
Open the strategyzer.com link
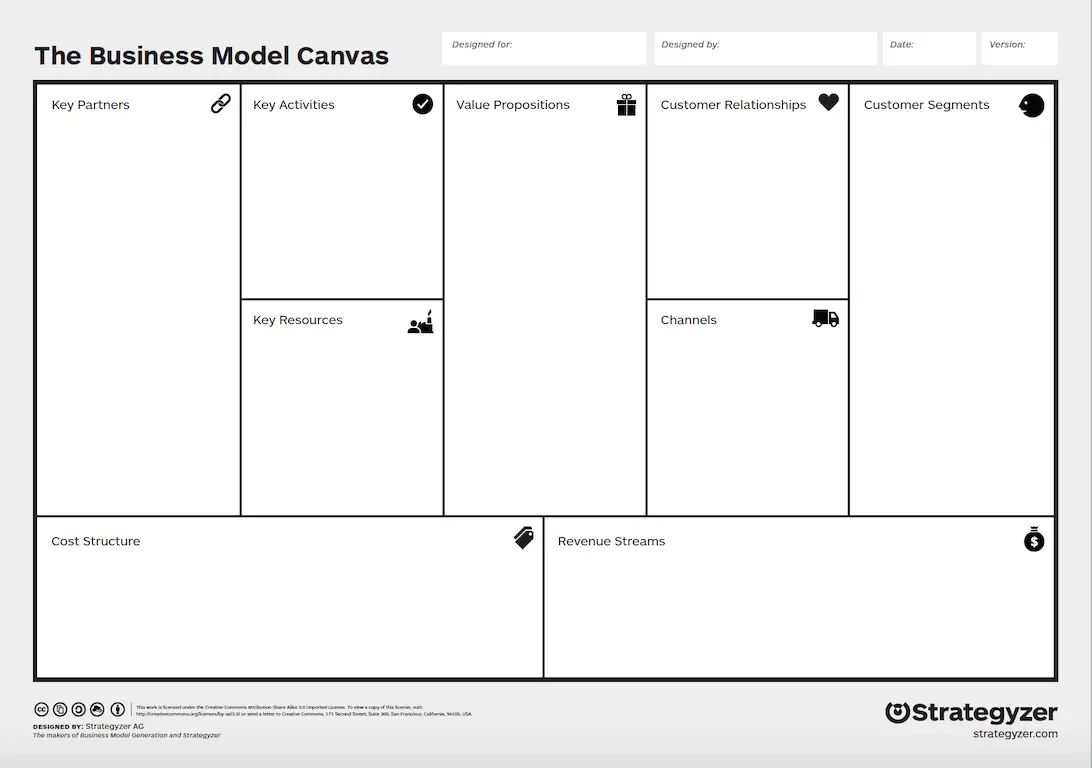coord(1014,731)
